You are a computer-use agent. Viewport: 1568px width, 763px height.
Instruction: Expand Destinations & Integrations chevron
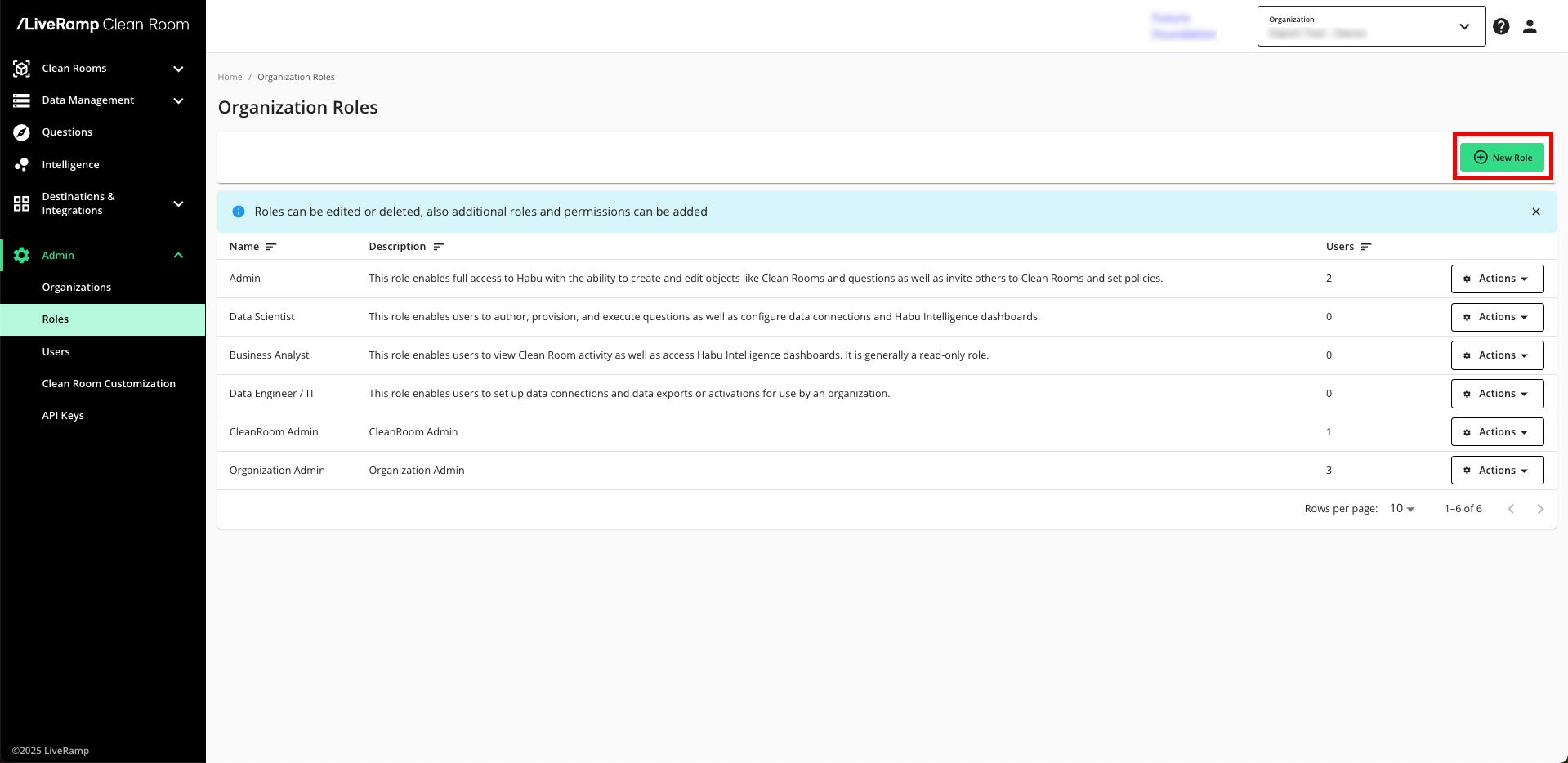click(x=178, y=203)
